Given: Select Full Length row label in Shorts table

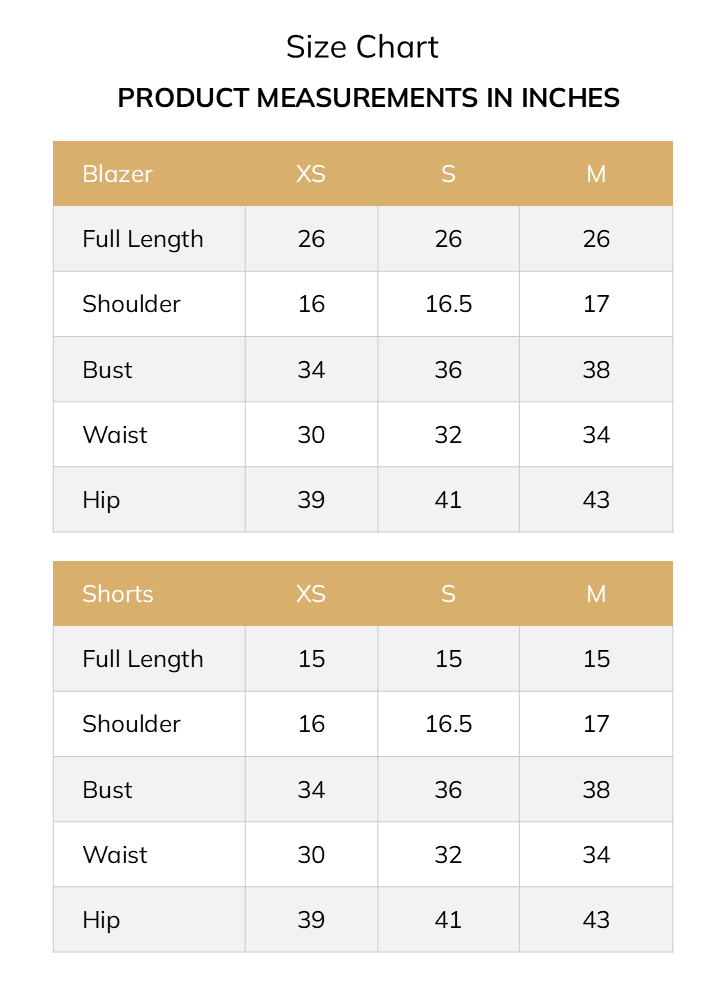Looking at the screenshot, I should pyautogui.click(x=143, y=659).
